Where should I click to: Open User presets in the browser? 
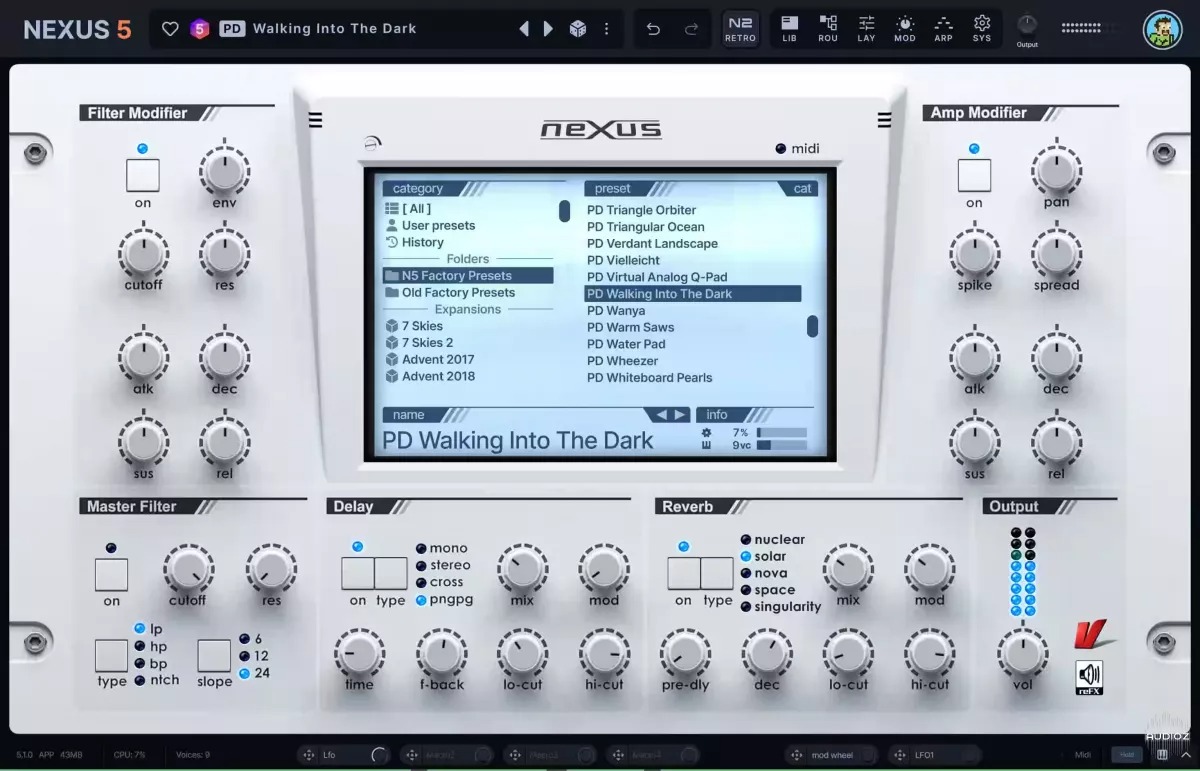click(437, 225)
